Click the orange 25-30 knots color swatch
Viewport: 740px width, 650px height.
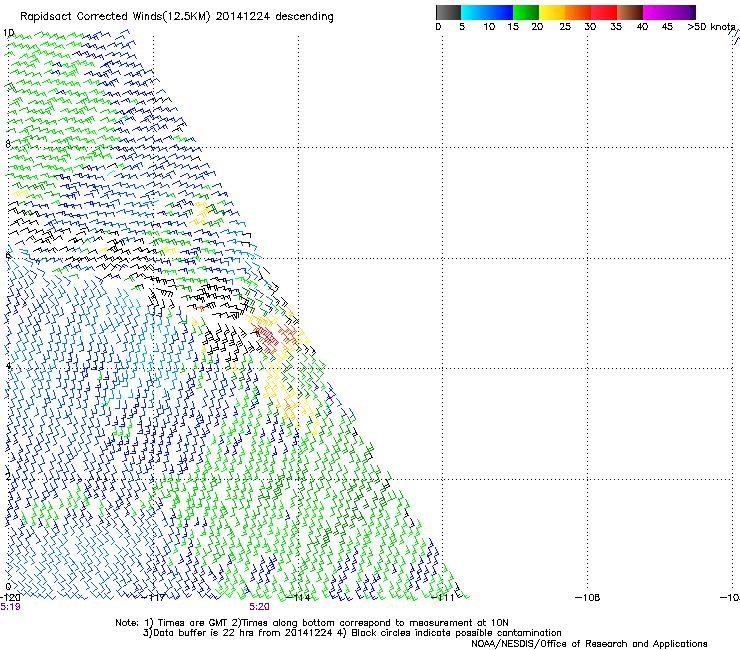(578, 12)
